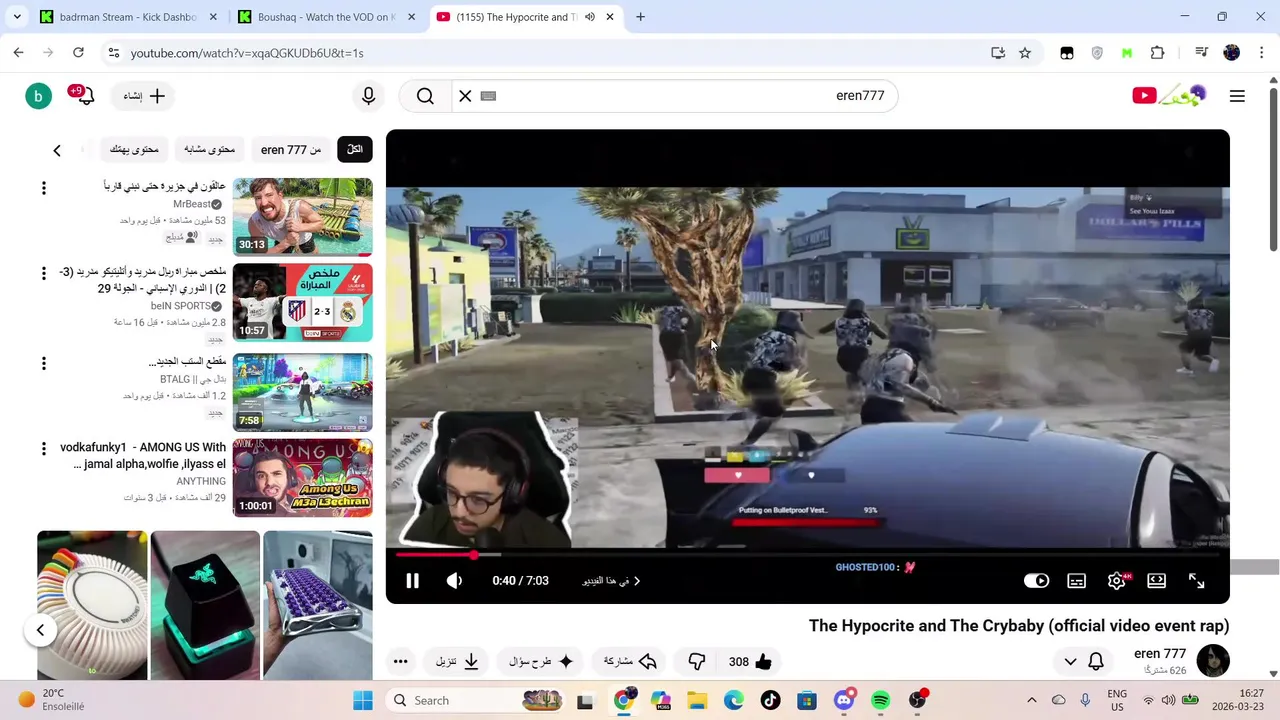The width and height of the screenshot is (1280, 720).
Task: Open the account avatar with letter b
Action: 38,96
